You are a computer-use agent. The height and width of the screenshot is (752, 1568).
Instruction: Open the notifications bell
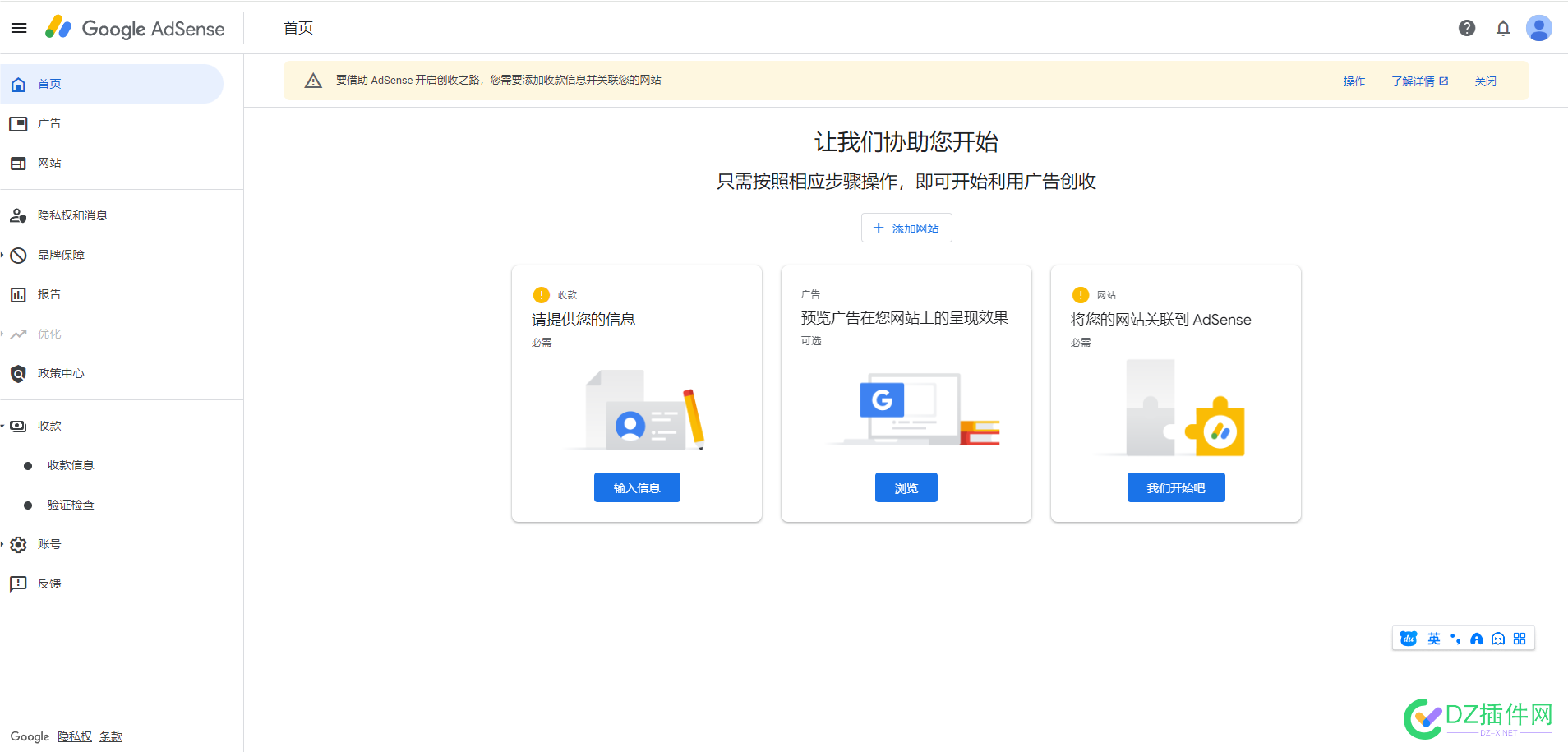pyautogui.click(x=1503, y=28)
